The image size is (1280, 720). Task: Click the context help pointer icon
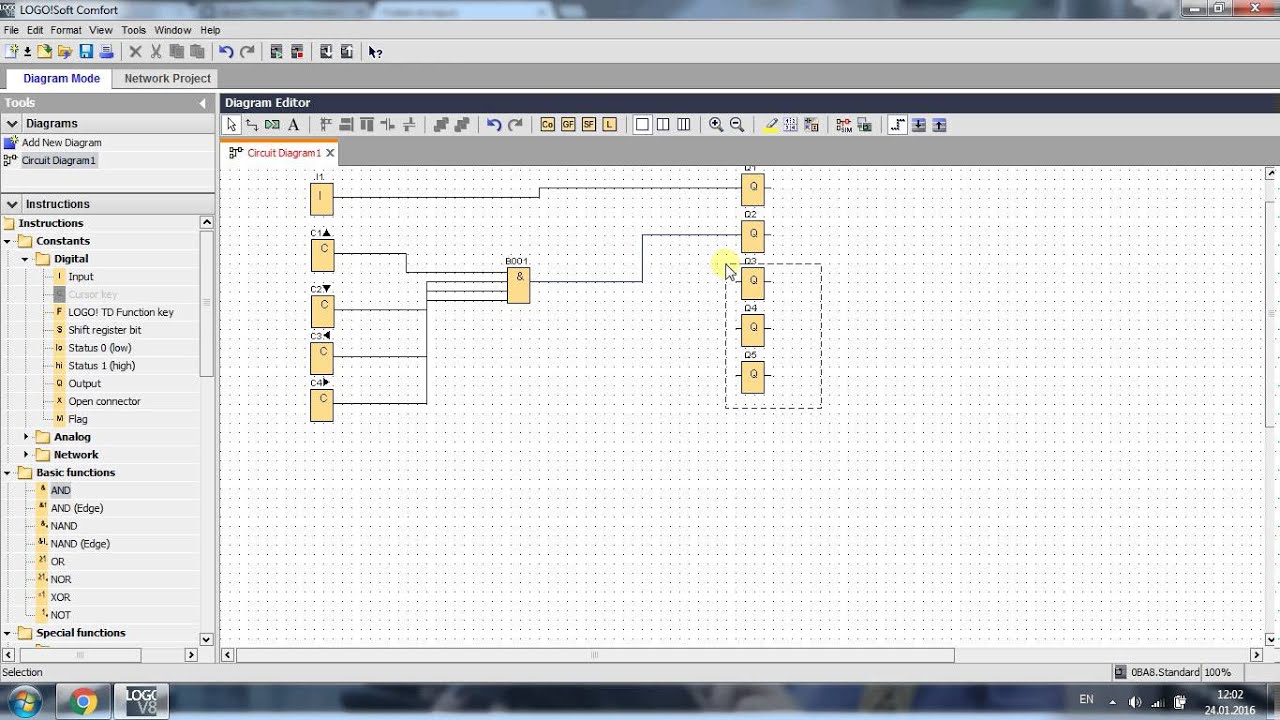click(x=375, y=52)
